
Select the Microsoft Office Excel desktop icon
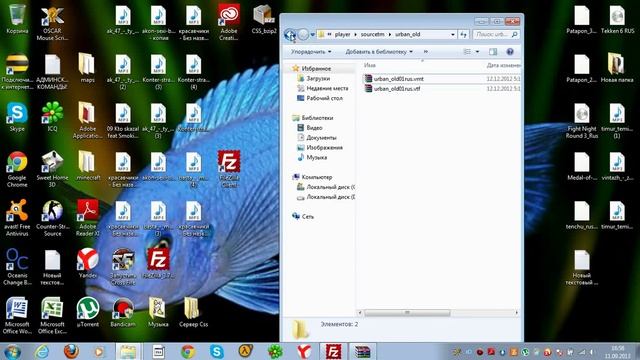[x=52, y=316]
